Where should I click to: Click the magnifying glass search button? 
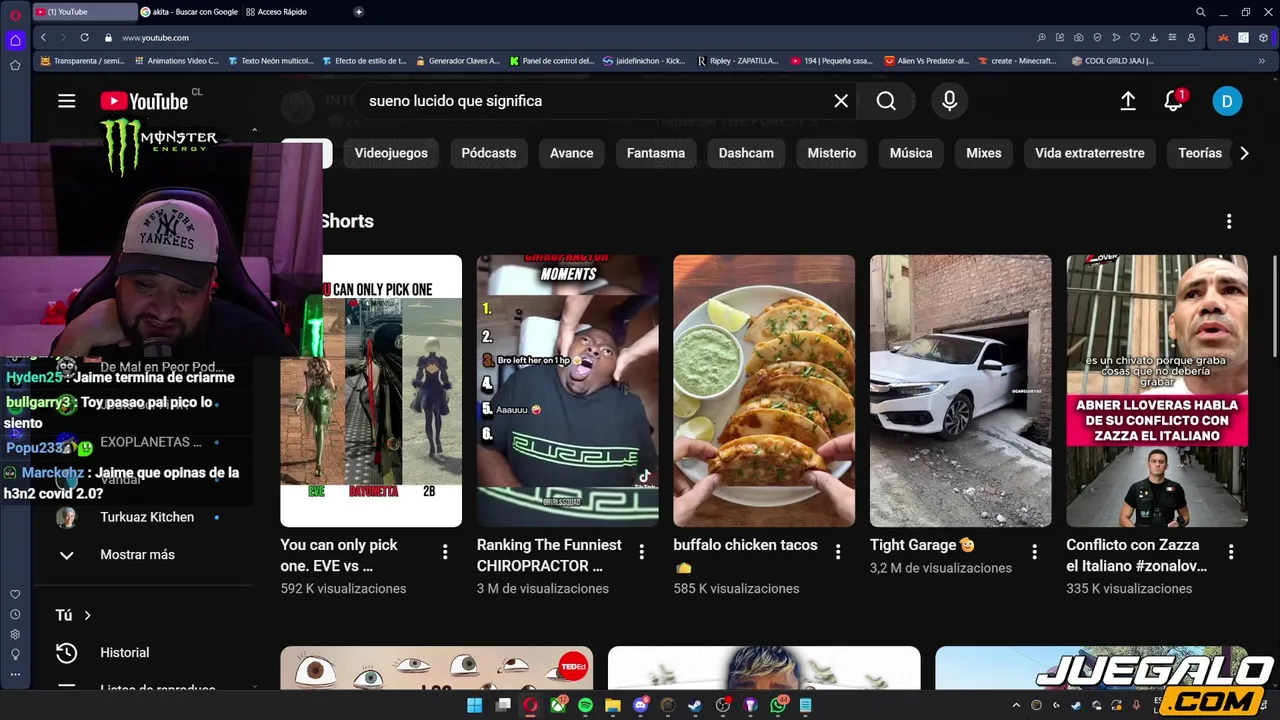tap(886, 101)
